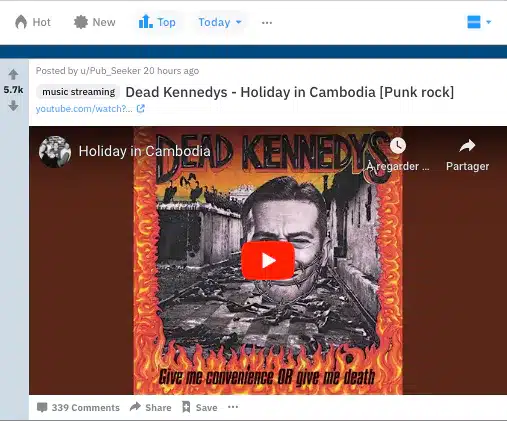Image resolution: width=507 pixels, height=421 pixels.
Task: Expand the Today time range dropdown
Action: [x=220, y=22]
